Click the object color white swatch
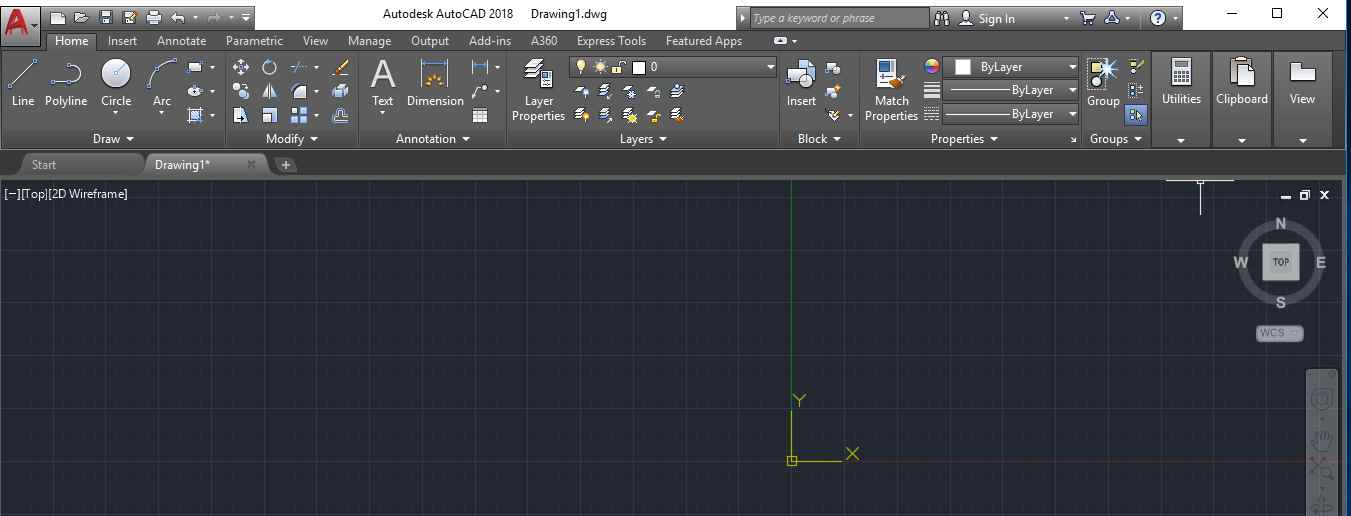This screenshot has height=516, width=1351. coord(963,67)
